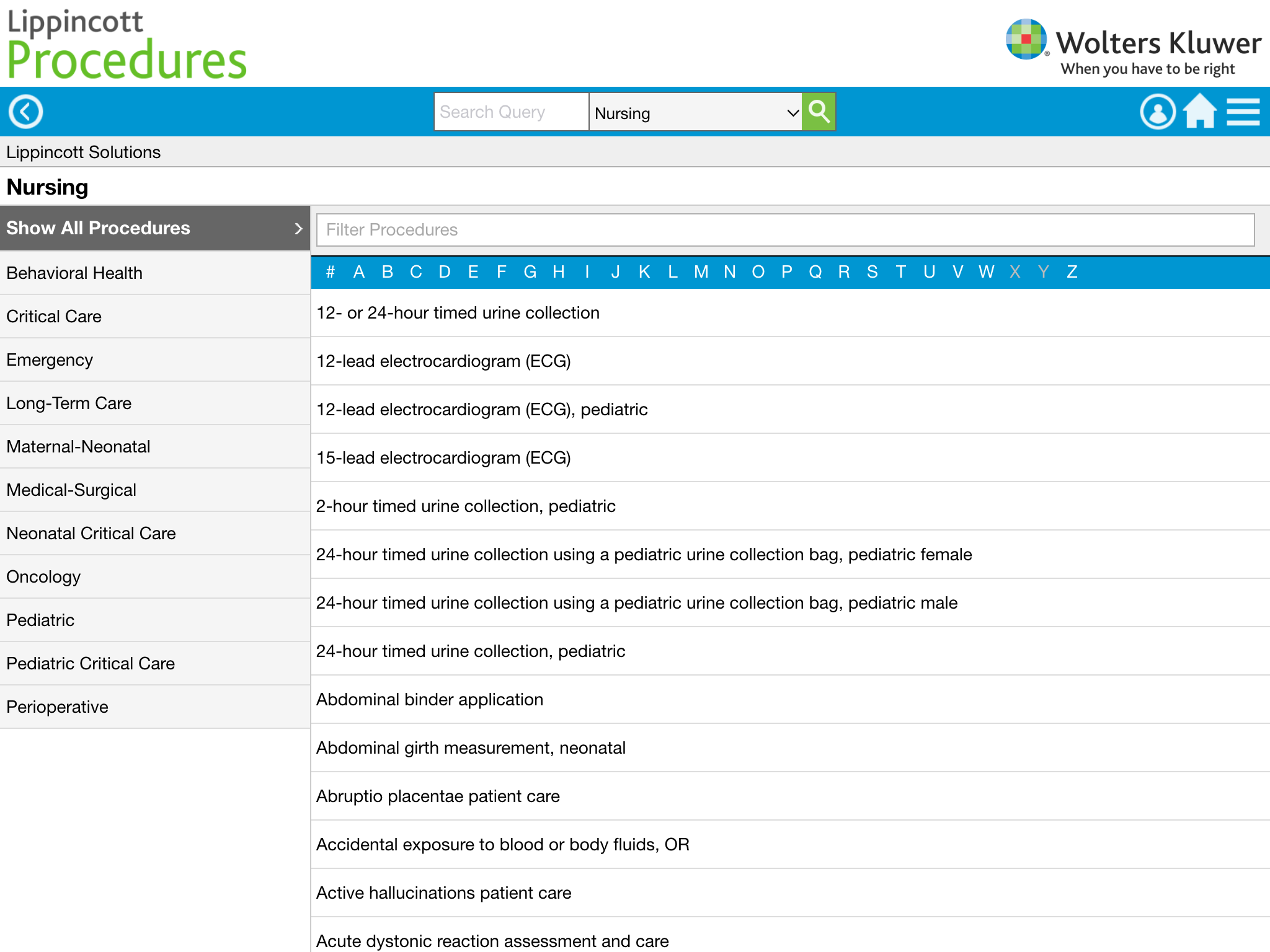Screen dimensions: 1270x952
Task: Open Abruptio placentae patient care
Action: [x=790, y=796]
